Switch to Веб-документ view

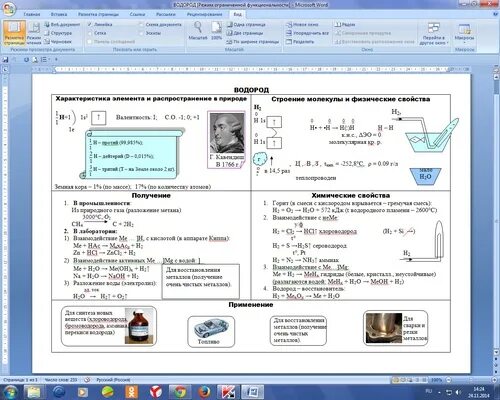62,25
